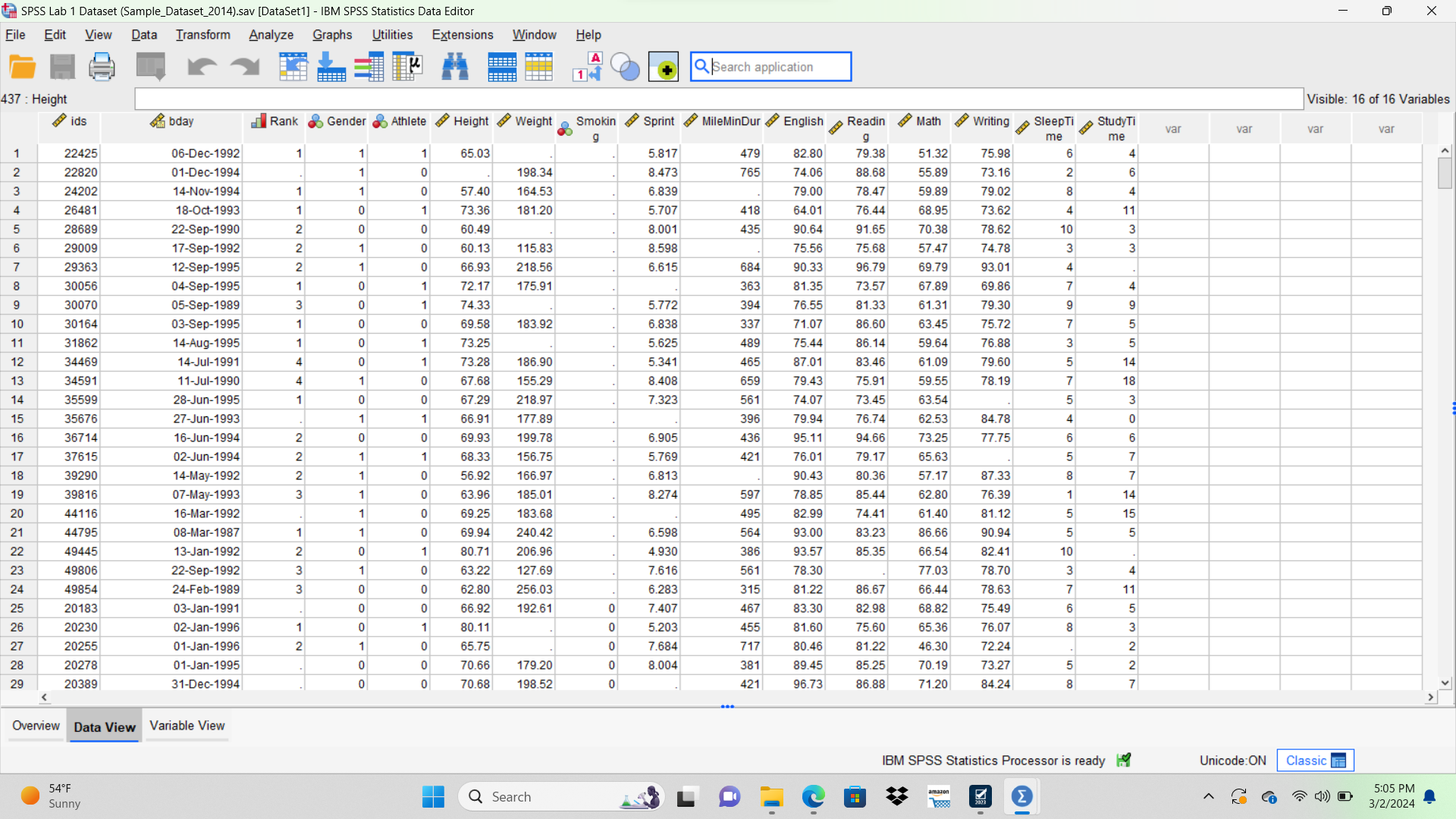Screen dimensions: 1456x819
Task: Open the Analyze menu
Action: pos(271,34)
